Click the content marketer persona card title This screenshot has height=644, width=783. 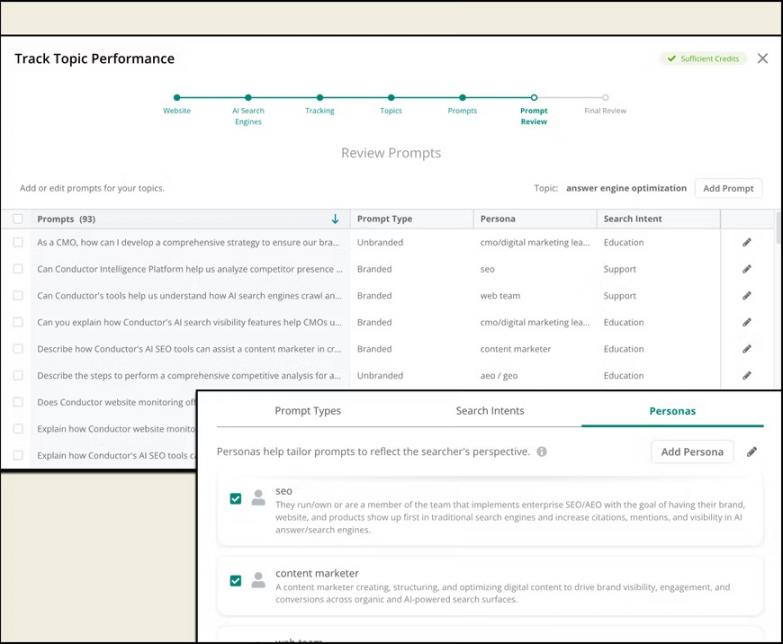(317, 573)
